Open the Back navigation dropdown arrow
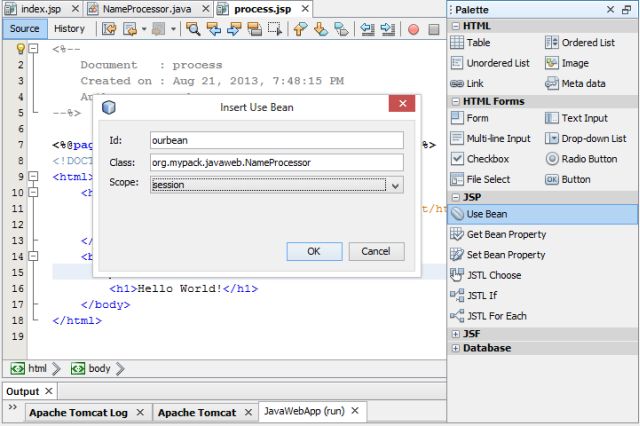 point(144,29)
